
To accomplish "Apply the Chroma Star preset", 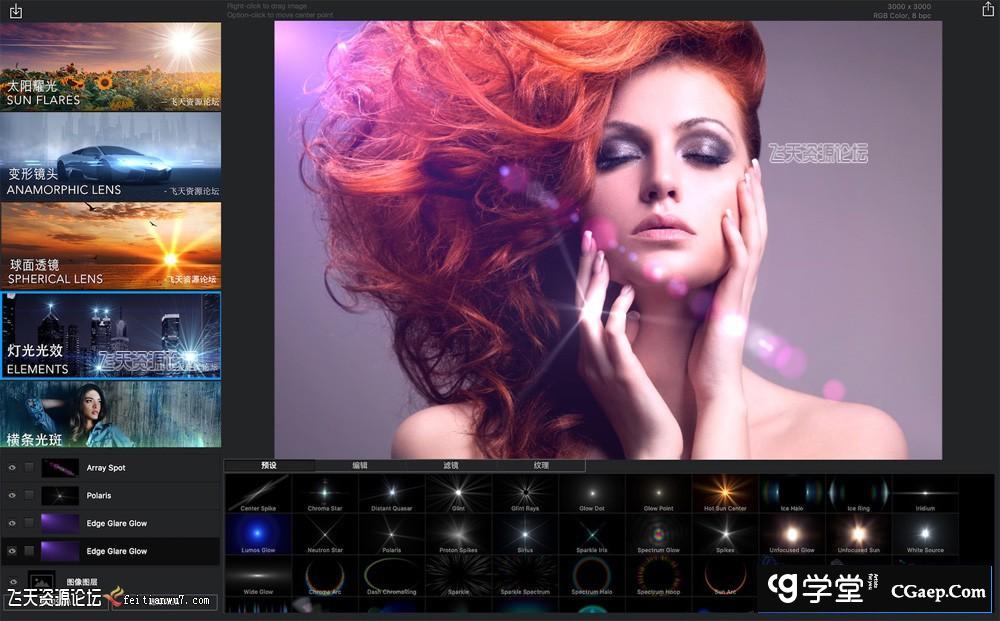I will coord(325,494).
